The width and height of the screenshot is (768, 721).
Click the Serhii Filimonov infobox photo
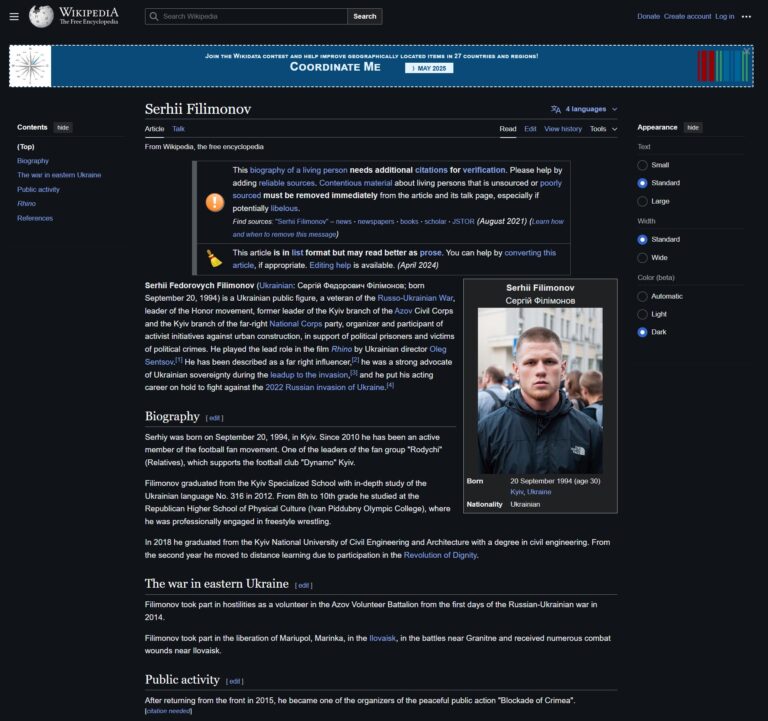click(540, 390)
